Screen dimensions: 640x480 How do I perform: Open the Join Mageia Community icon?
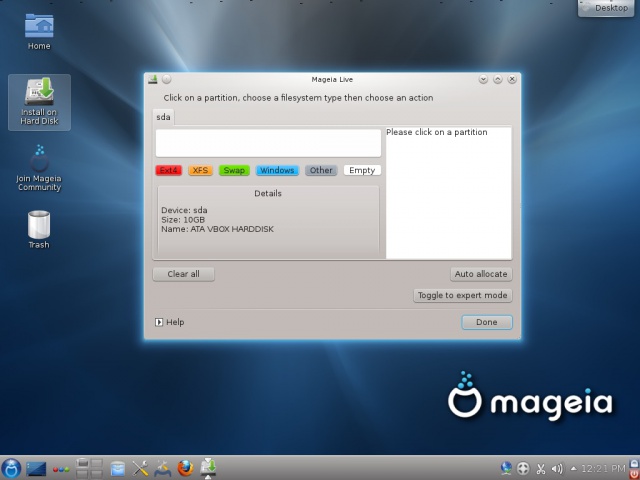coord(39,168)
